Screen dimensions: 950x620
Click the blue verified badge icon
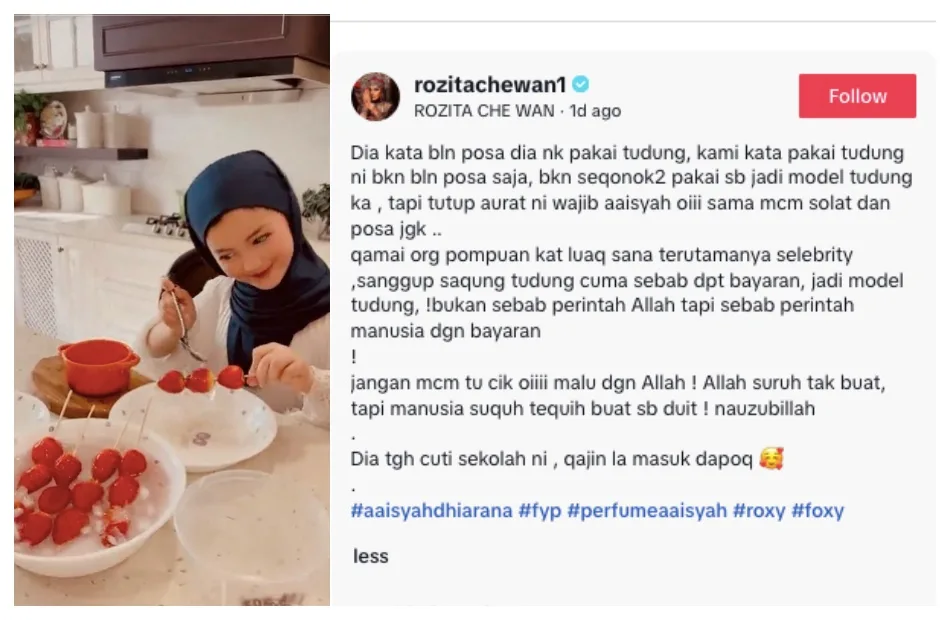tap(580, 84)
